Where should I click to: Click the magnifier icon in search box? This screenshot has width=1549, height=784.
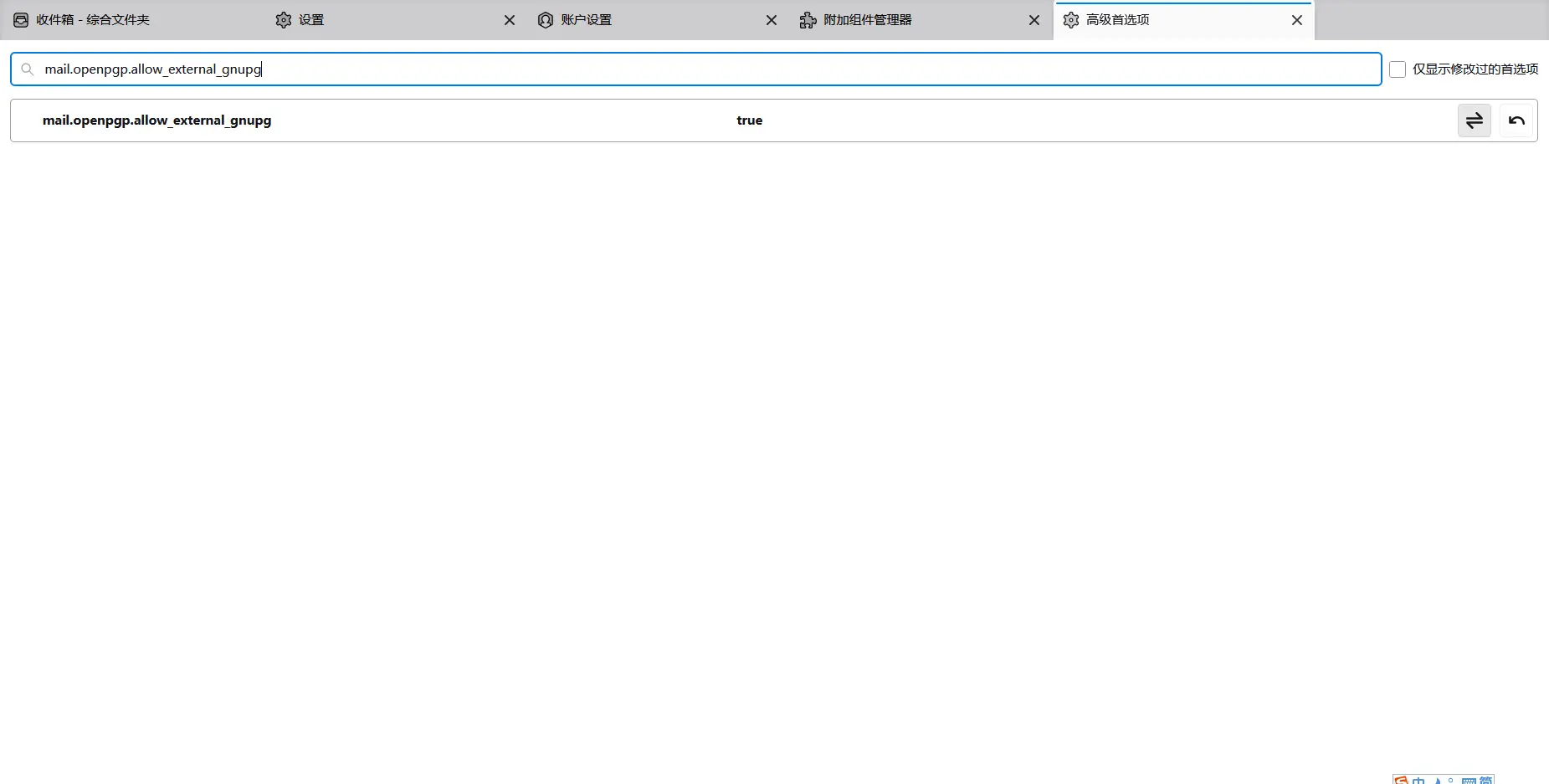click(x=28, y=69)
